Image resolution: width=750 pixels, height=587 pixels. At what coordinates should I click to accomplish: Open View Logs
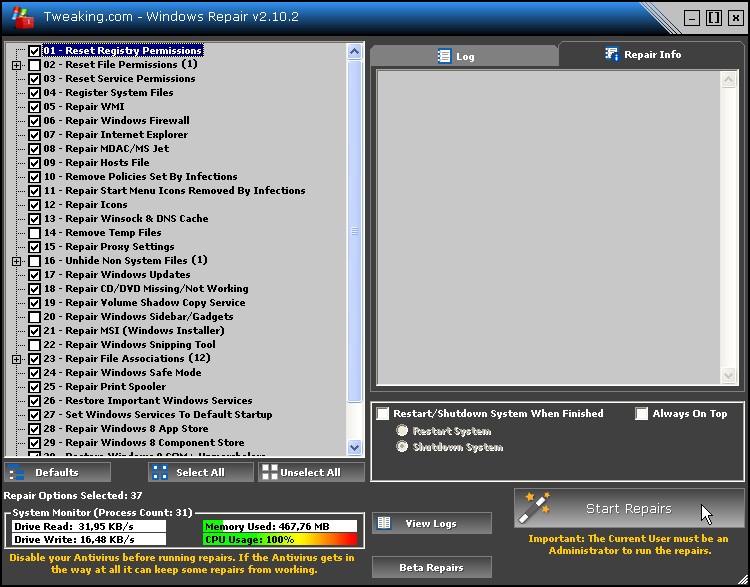click(432, 523)
